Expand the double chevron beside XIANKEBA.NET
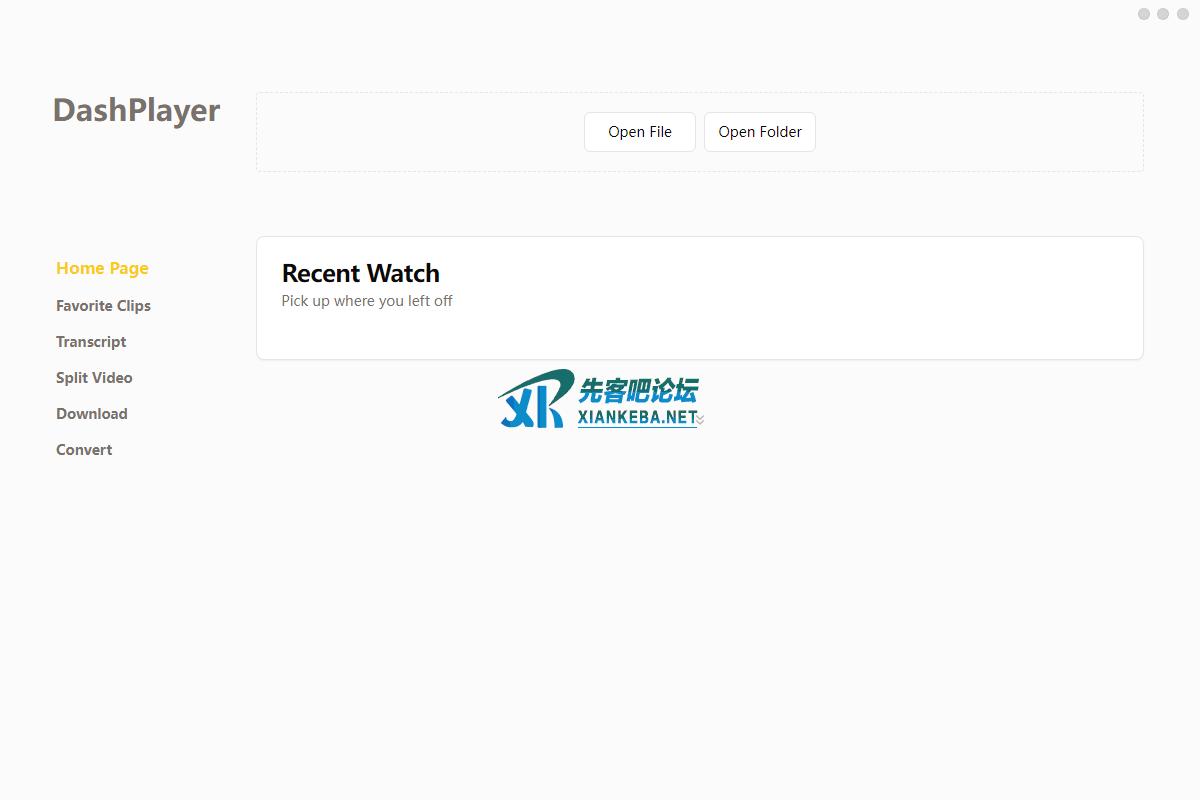 [x=700, y=420]
